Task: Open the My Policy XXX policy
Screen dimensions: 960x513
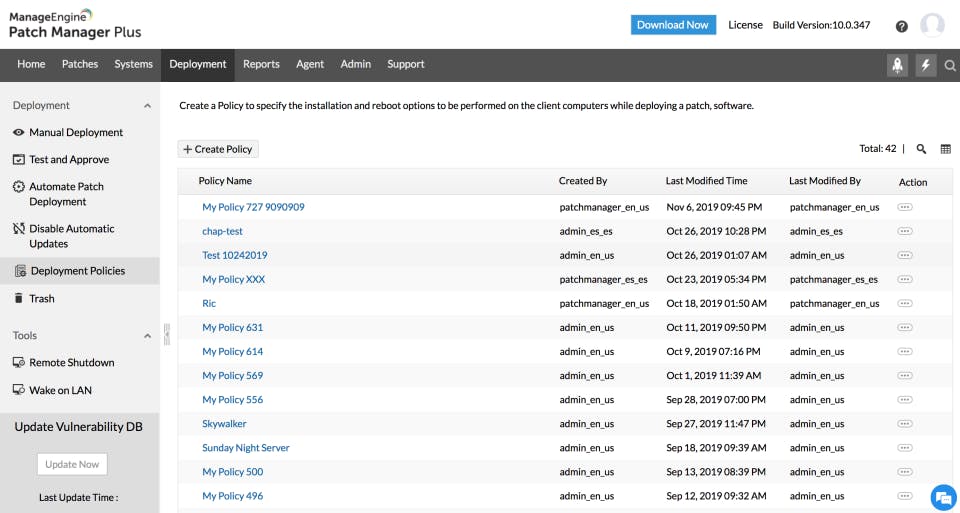Action: coord(233,279)
